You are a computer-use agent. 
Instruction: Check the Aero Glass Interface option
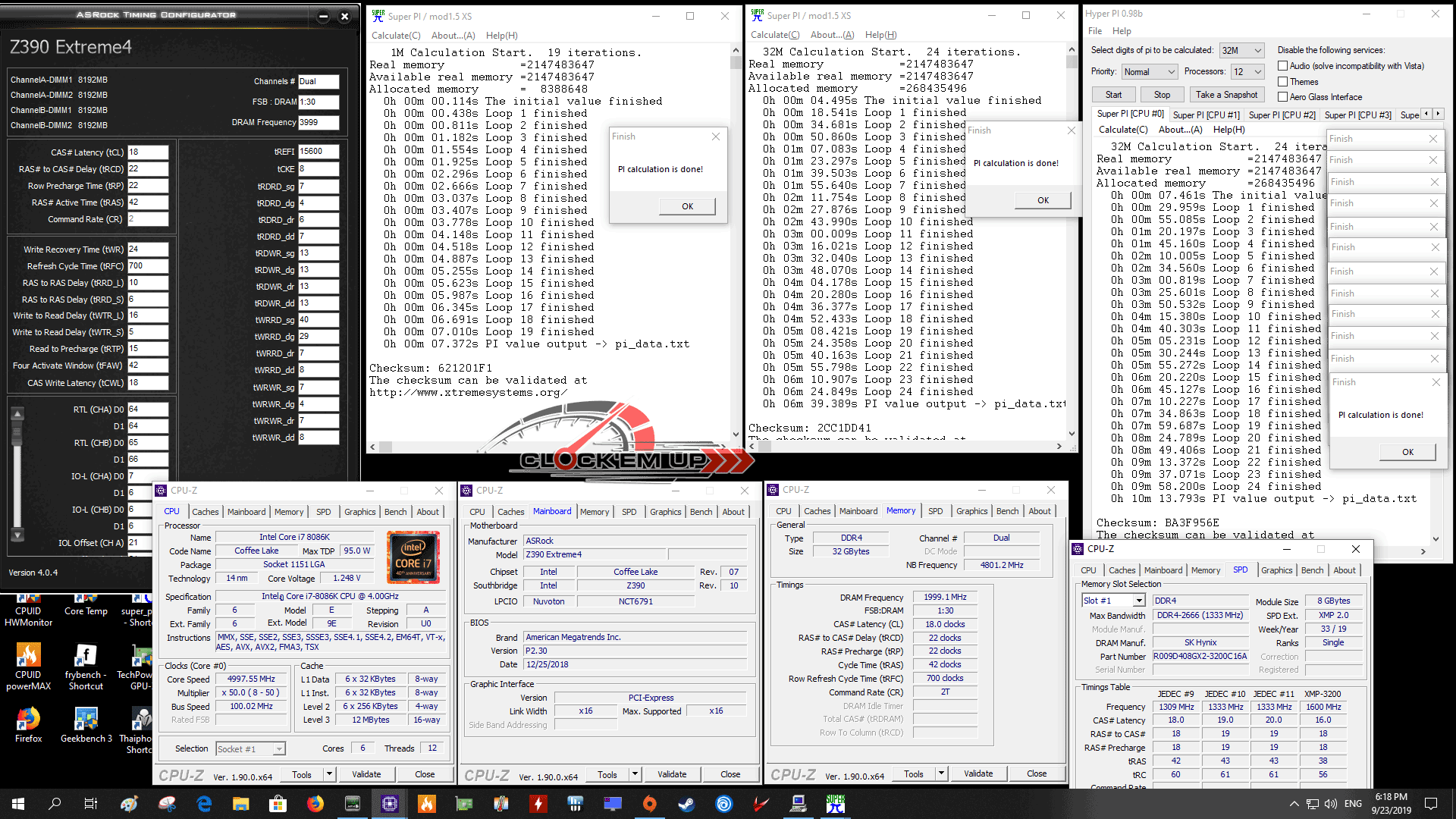pyautogui.click(x=1283, y=97)
